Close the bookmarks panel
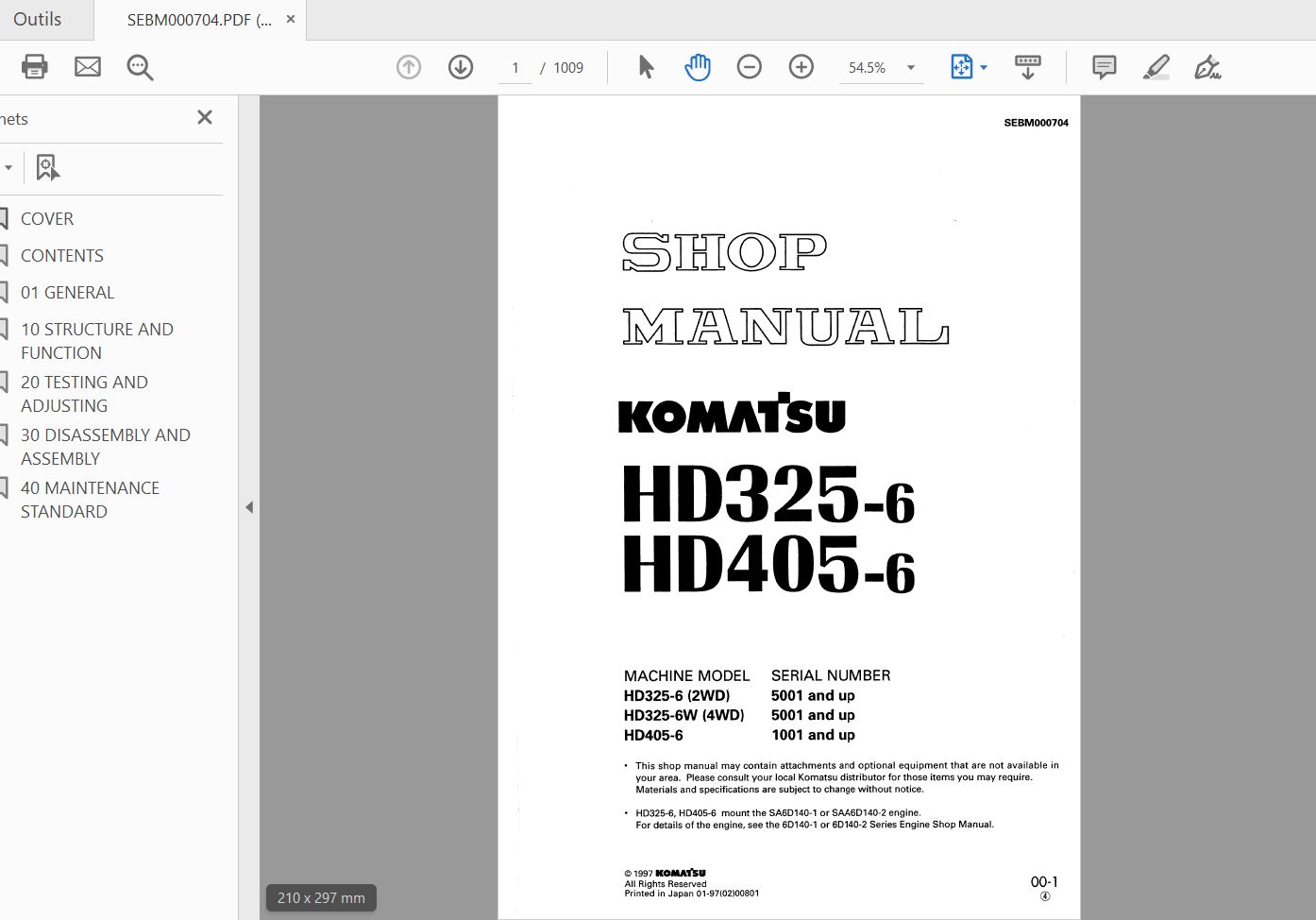Viewport: 1316px width, 920px height. click(205, 117)
